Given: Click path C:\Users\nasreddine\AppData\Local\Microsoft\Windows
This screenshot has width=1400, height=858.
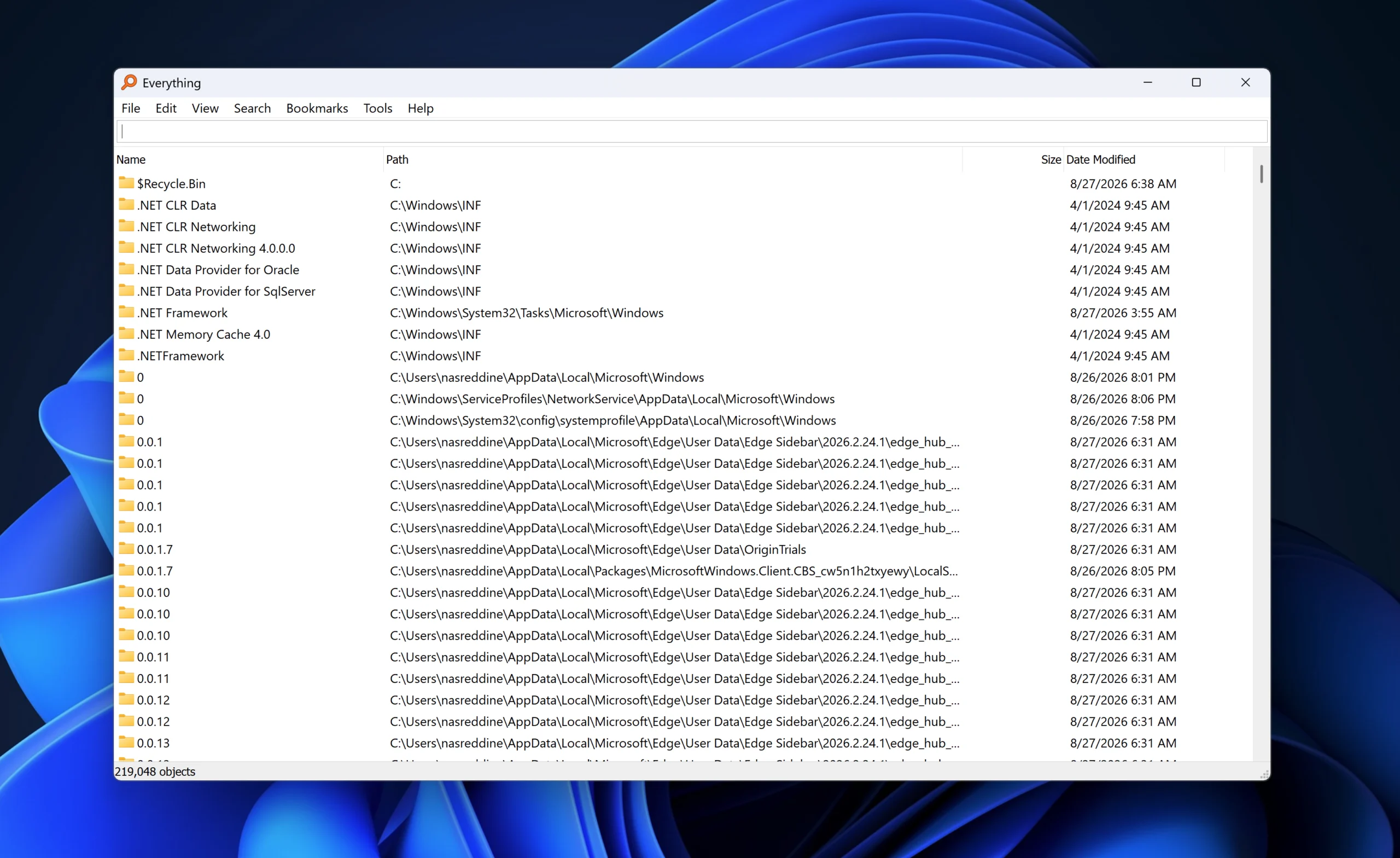Looking at the screenshot, I should coord(546,378).
